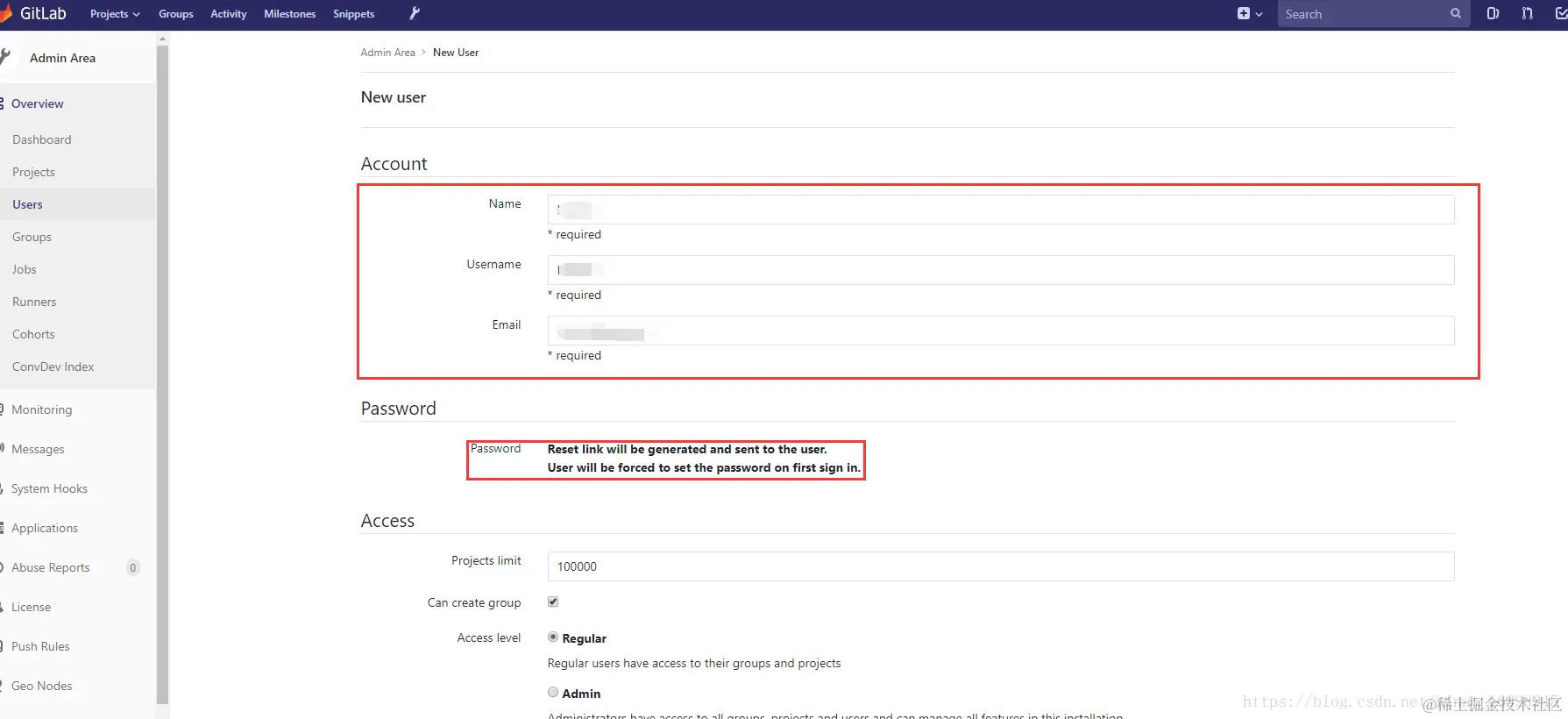Screen dimensions: 1568x719
Task: Open the Projects dropdown menu
Action: coord(115,14)
